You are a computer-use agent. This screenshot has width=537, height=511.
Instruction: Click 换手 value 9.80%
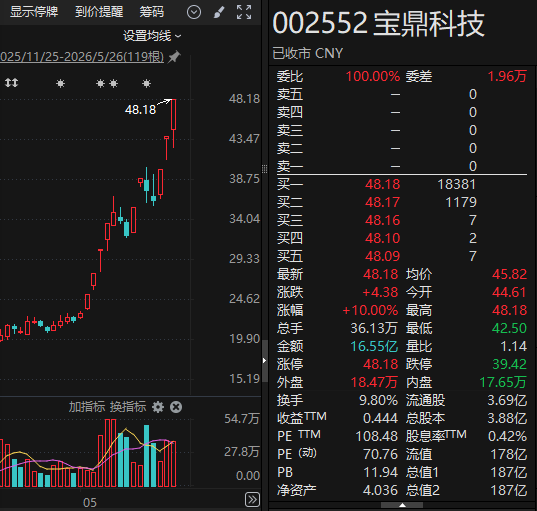click(378, 400)
